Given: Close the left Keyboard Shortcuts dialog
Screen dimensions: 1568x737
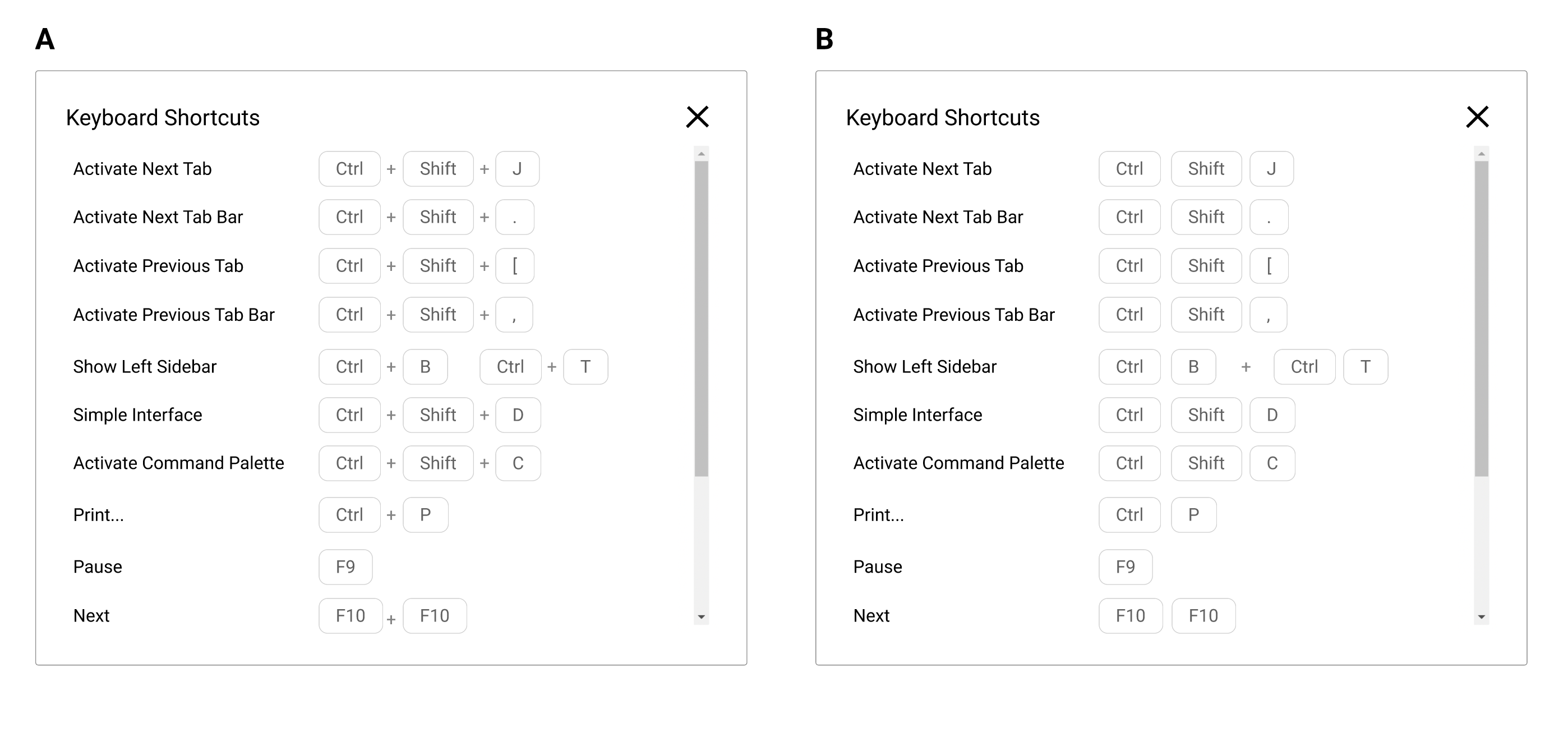Looking at the screenshot, I should point(697,116).
